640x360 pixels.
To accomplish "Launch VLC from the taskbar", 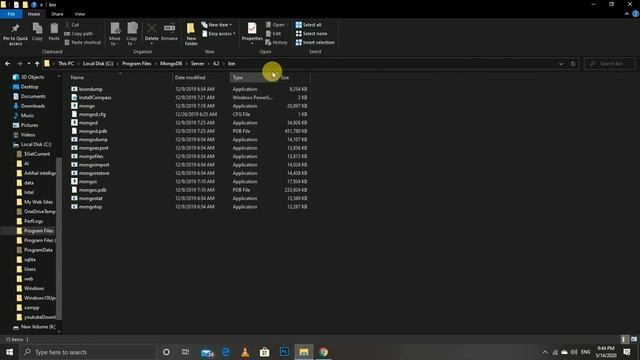I will (x=245, y=352).
